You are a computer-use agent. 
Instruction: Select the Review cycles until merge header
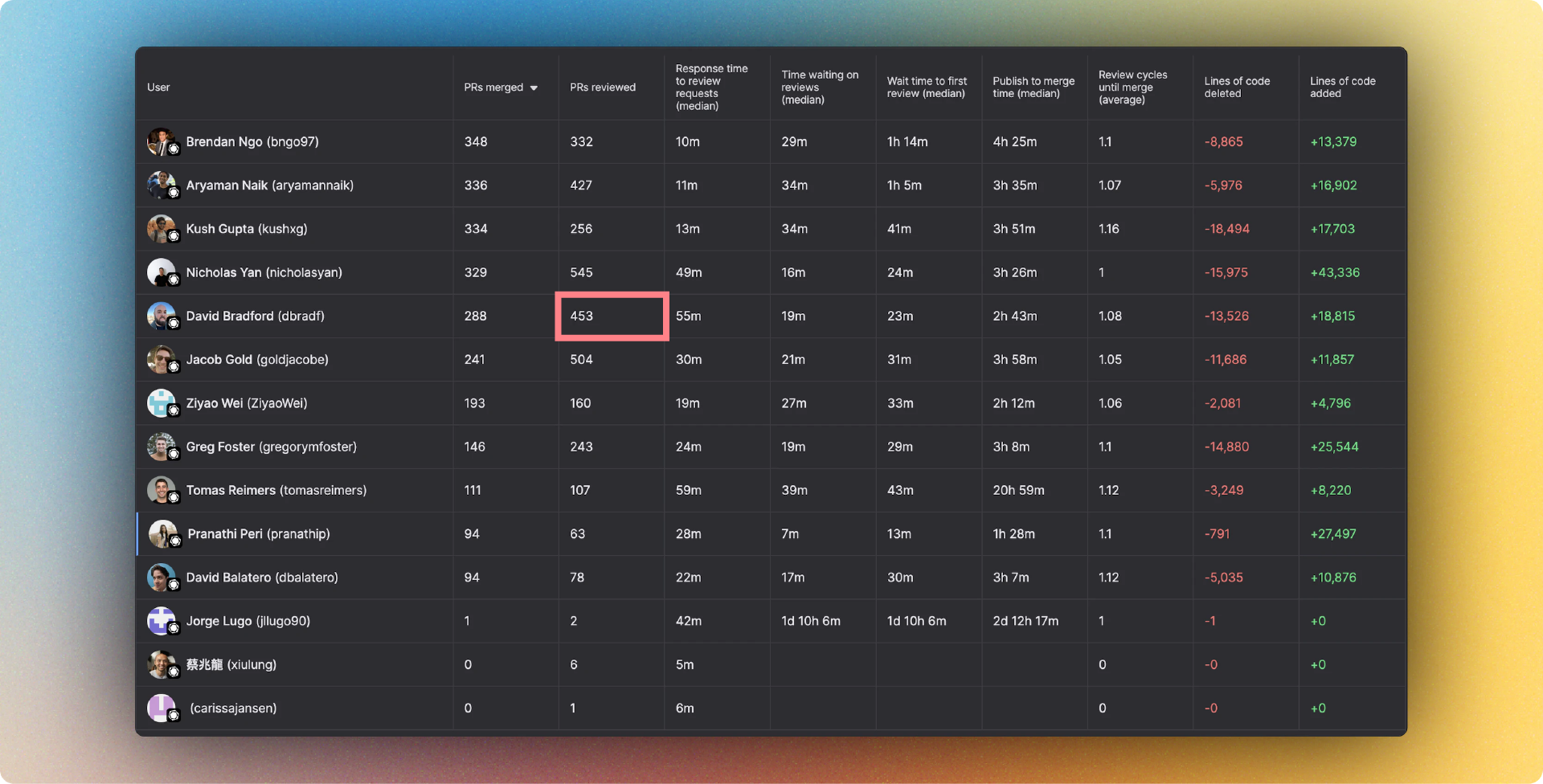(1133, 87)
